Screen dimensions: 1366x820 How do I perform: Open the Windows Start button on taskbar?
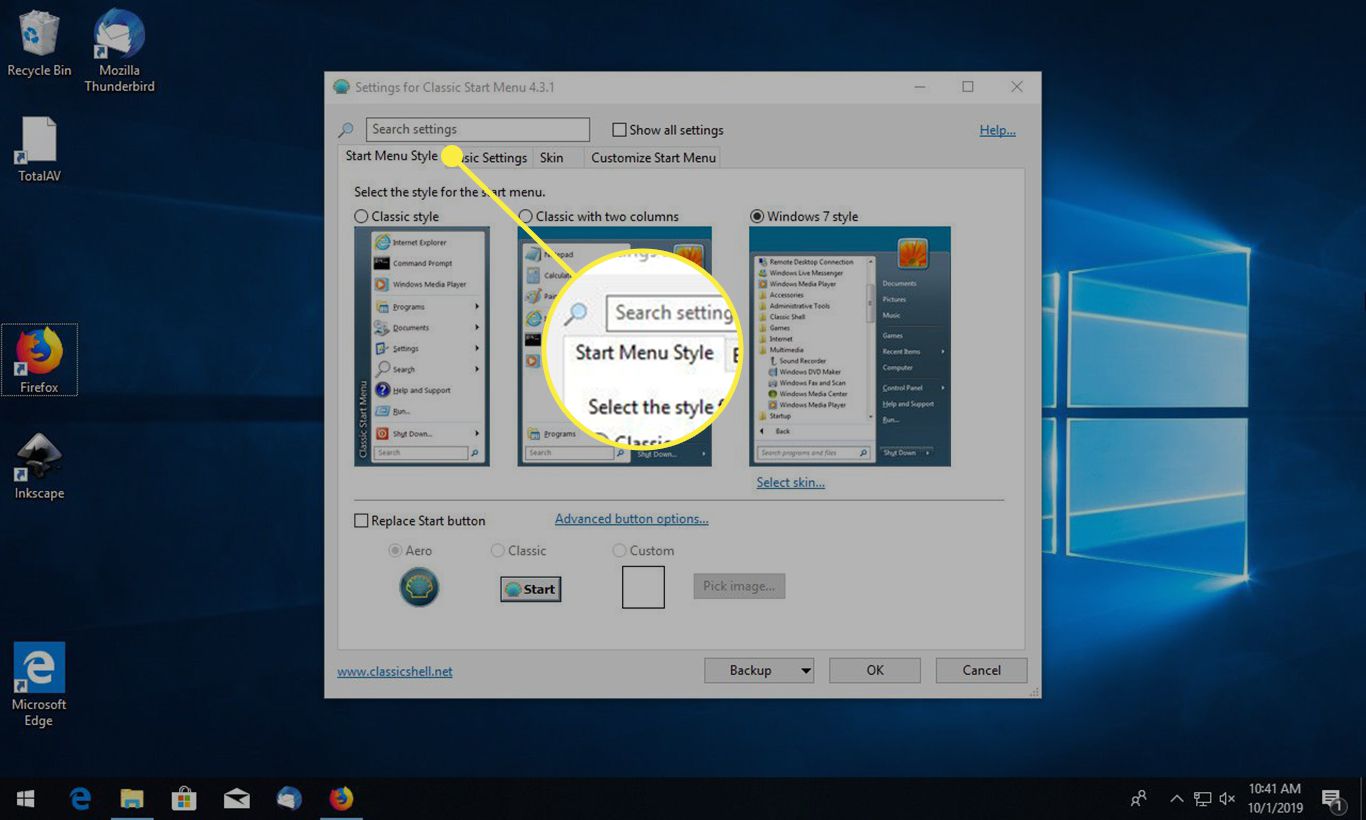pos(26,799)
